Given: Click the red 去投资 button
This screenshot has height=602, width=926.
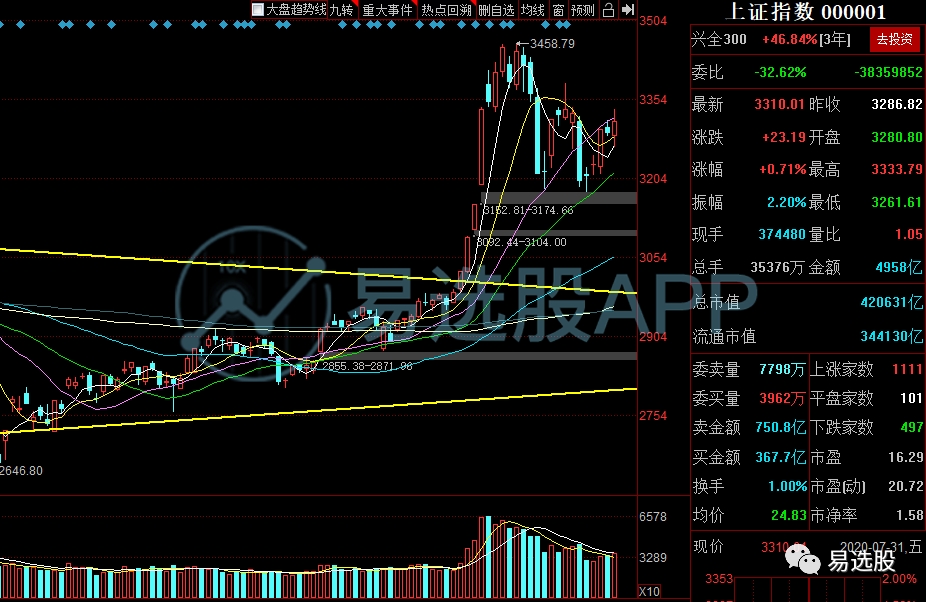Looking at the screenshot, I should [x=894, y=40].
